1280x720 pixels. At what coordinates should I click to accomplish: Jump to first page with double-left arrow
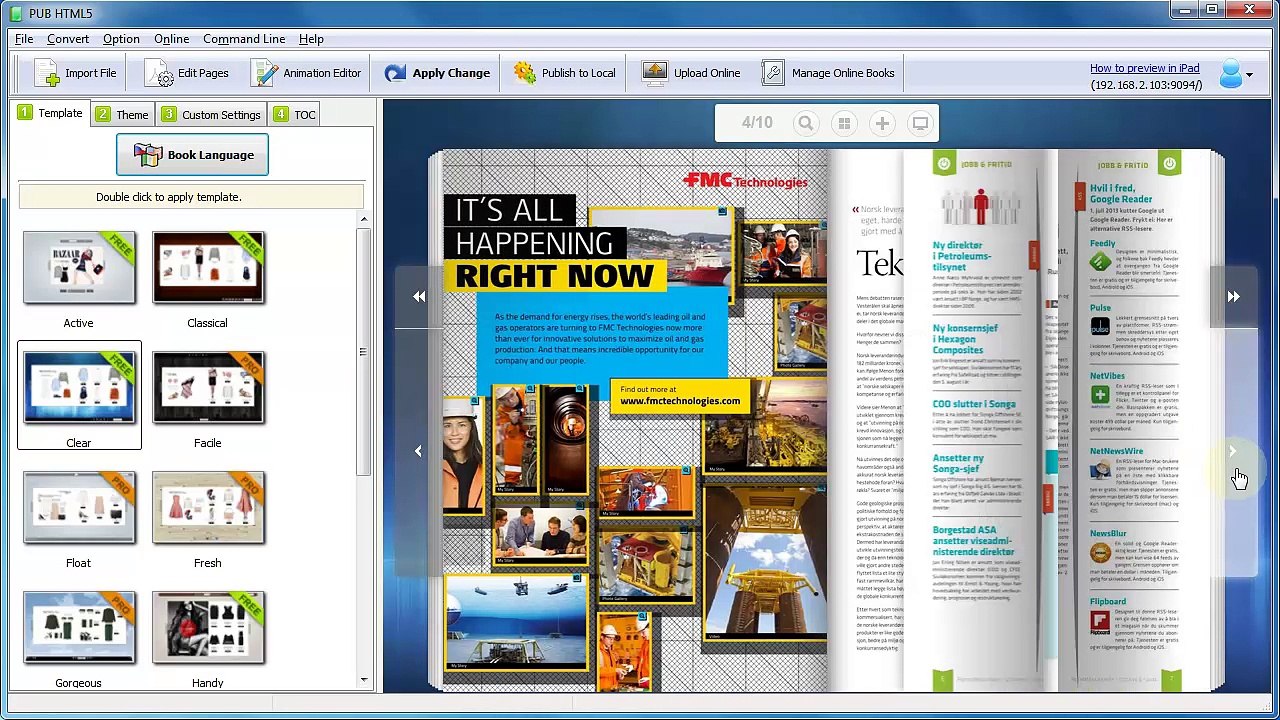pyautogui.click(x=419, y=296)
